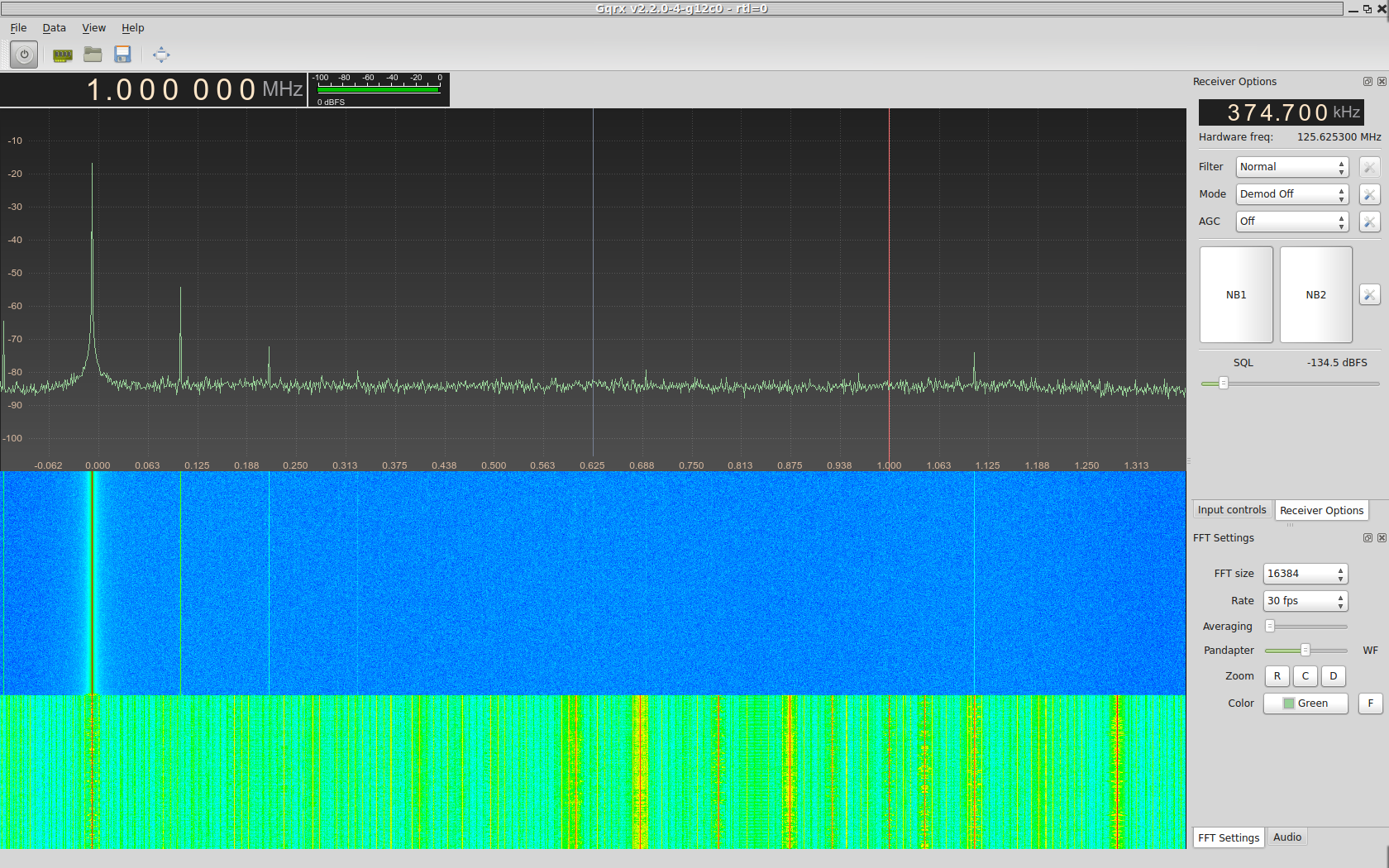Image resolution: width=1389 pixels, height=868 pixels.
Task: Click the SQL squelch slider handle
Action: (1224, 384)
